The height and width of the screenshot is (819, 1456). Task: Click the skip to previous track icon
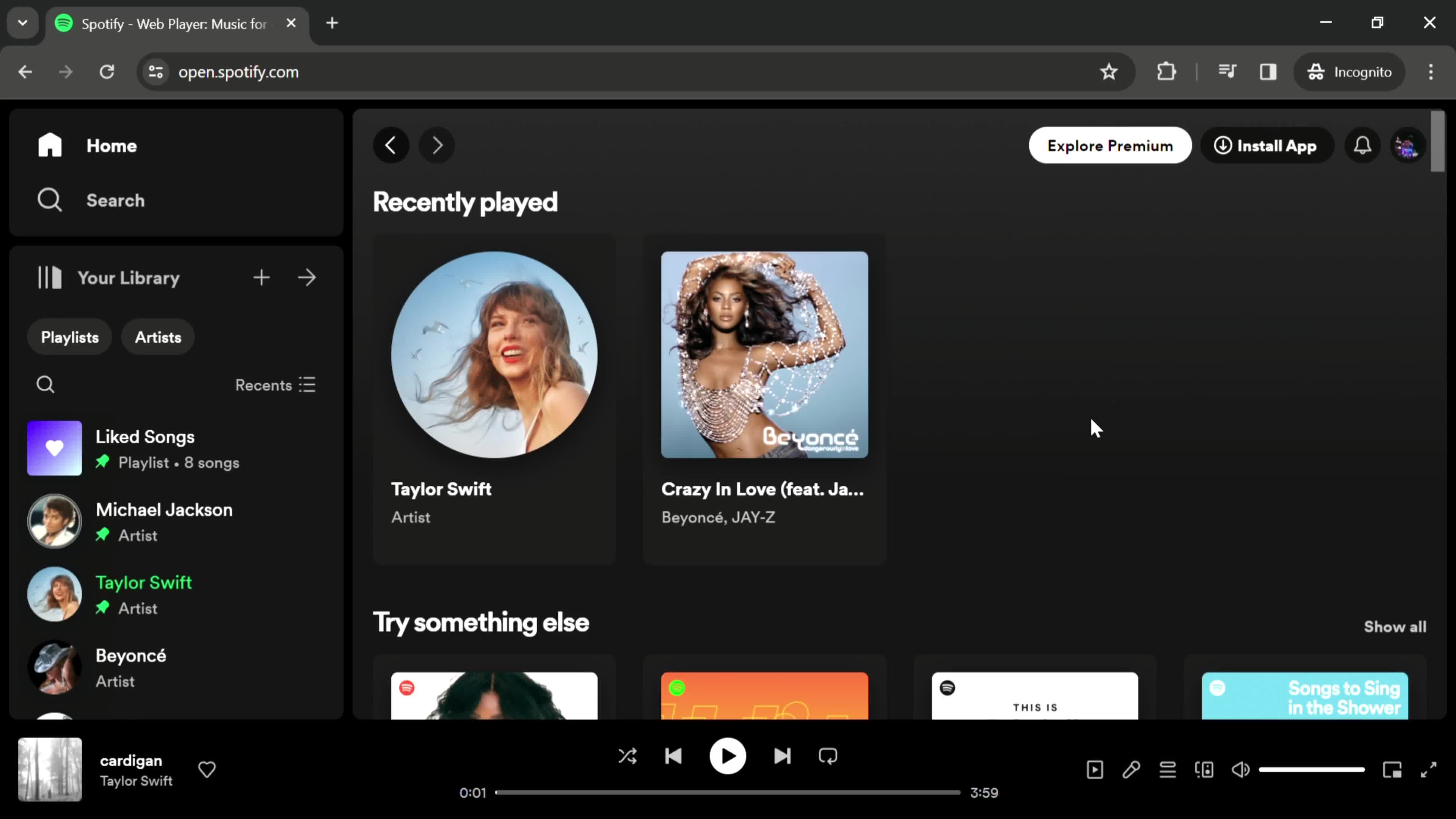click(675, 756)
